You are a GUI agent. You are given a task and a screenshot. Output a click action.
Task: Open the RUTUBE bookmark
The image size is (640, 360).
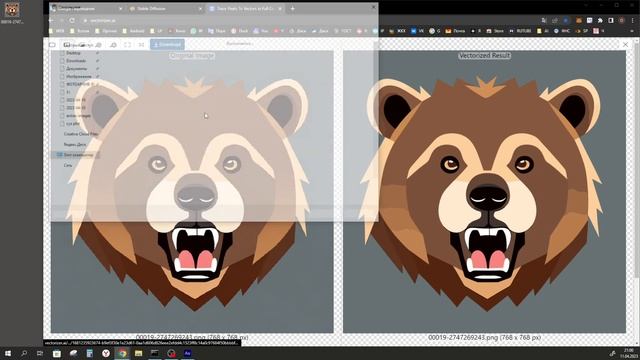pyautogui.click(x=520, y=31)
